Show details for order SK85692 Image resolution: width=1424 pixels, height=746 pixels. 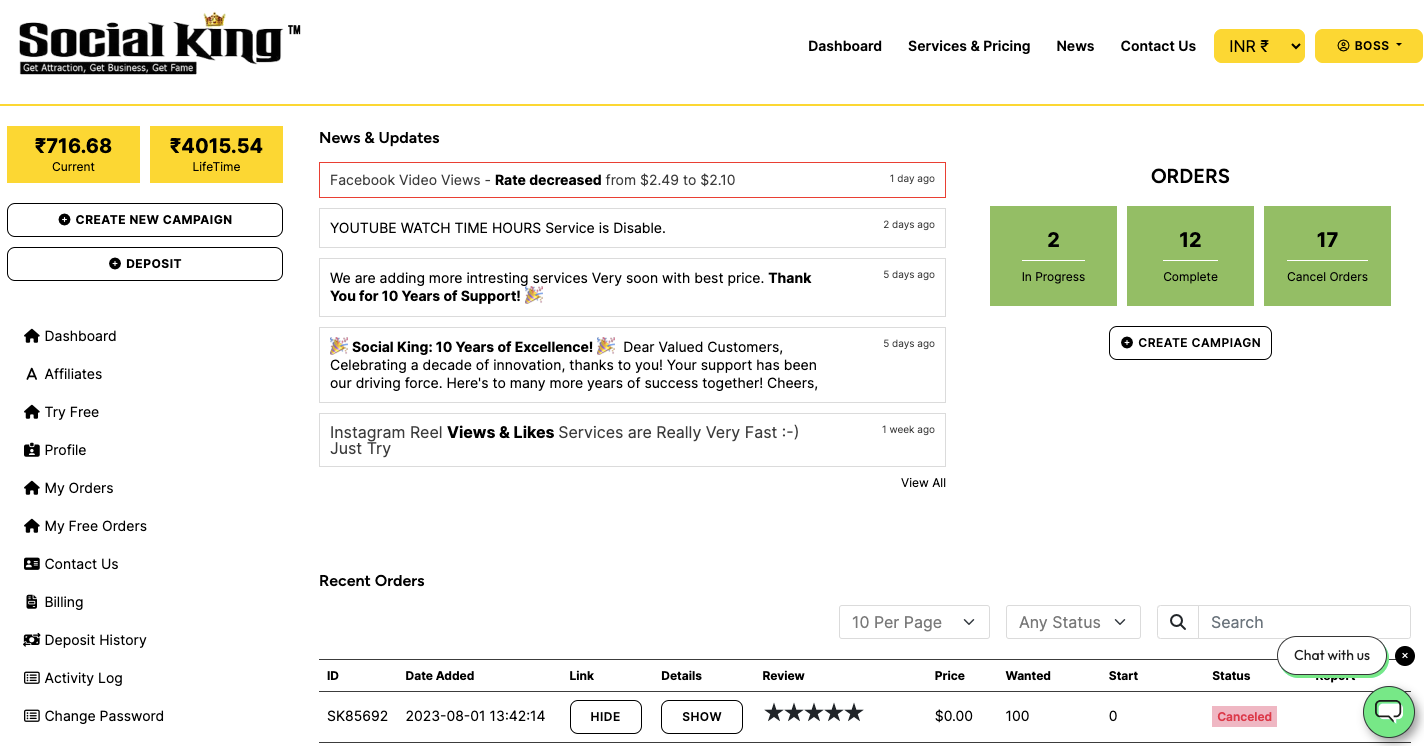(x=701, y=717)
